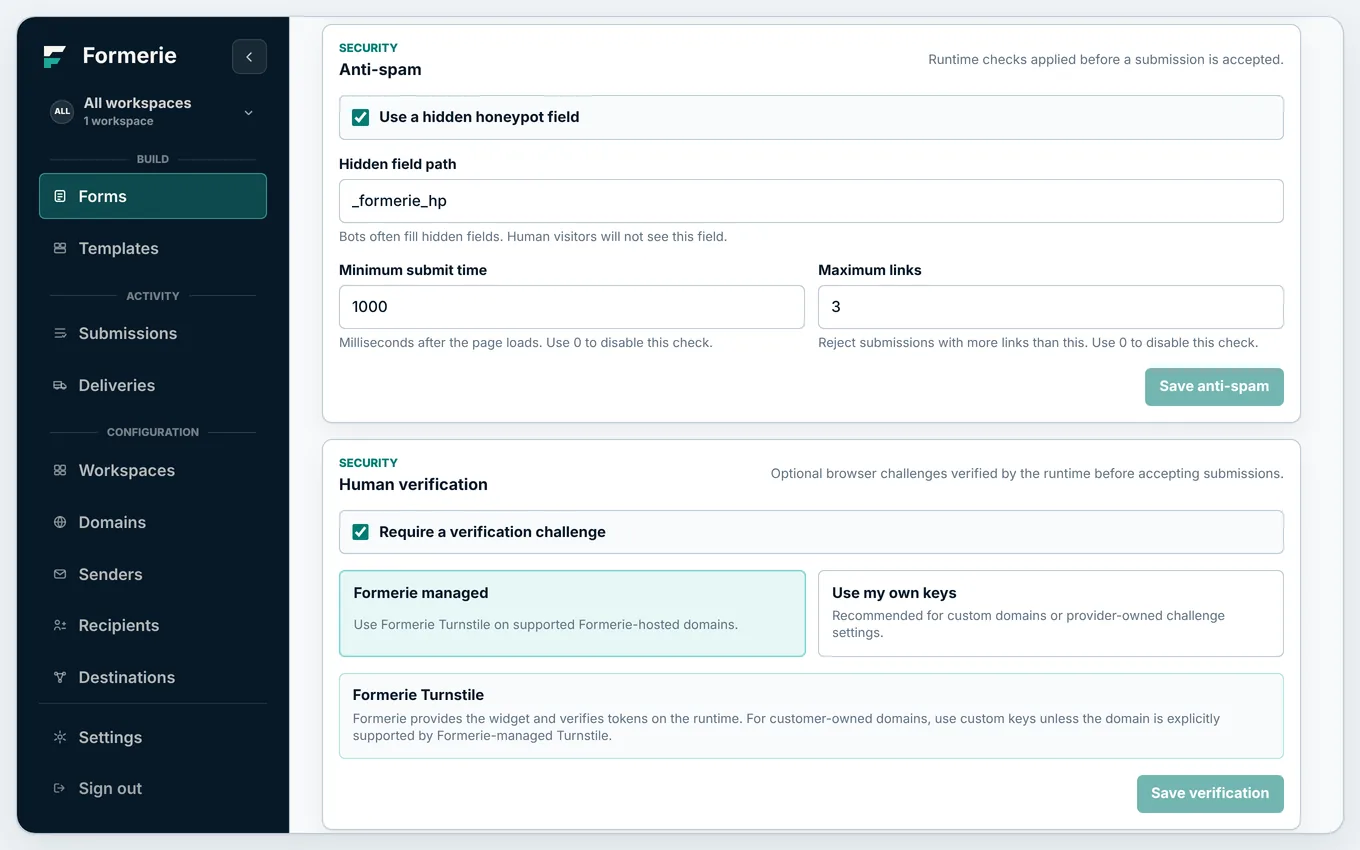1360x850 pixels.
Task: Open the Recipients page
Action: [153, 625]
